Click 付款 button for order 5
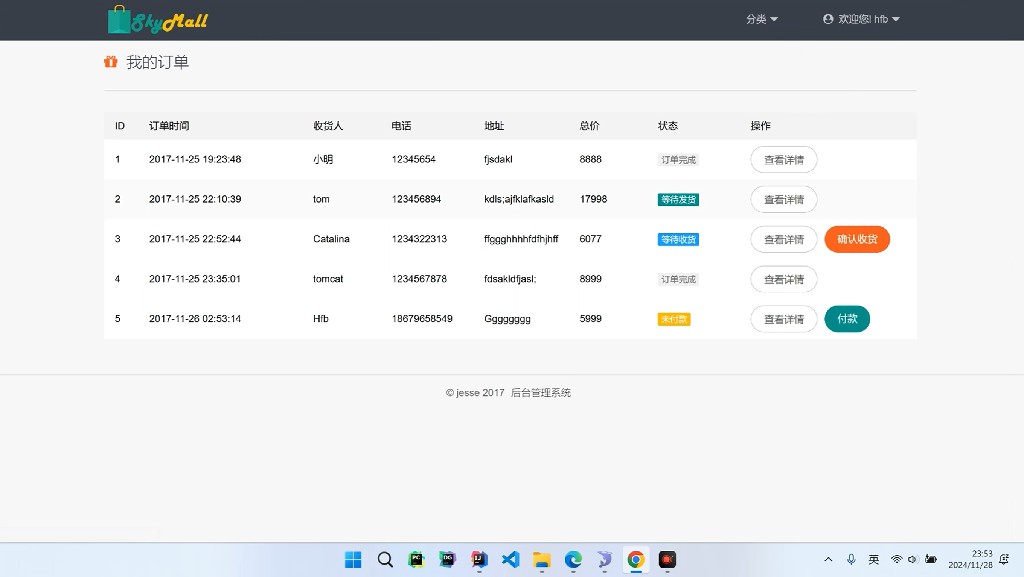 click(847, 319)
